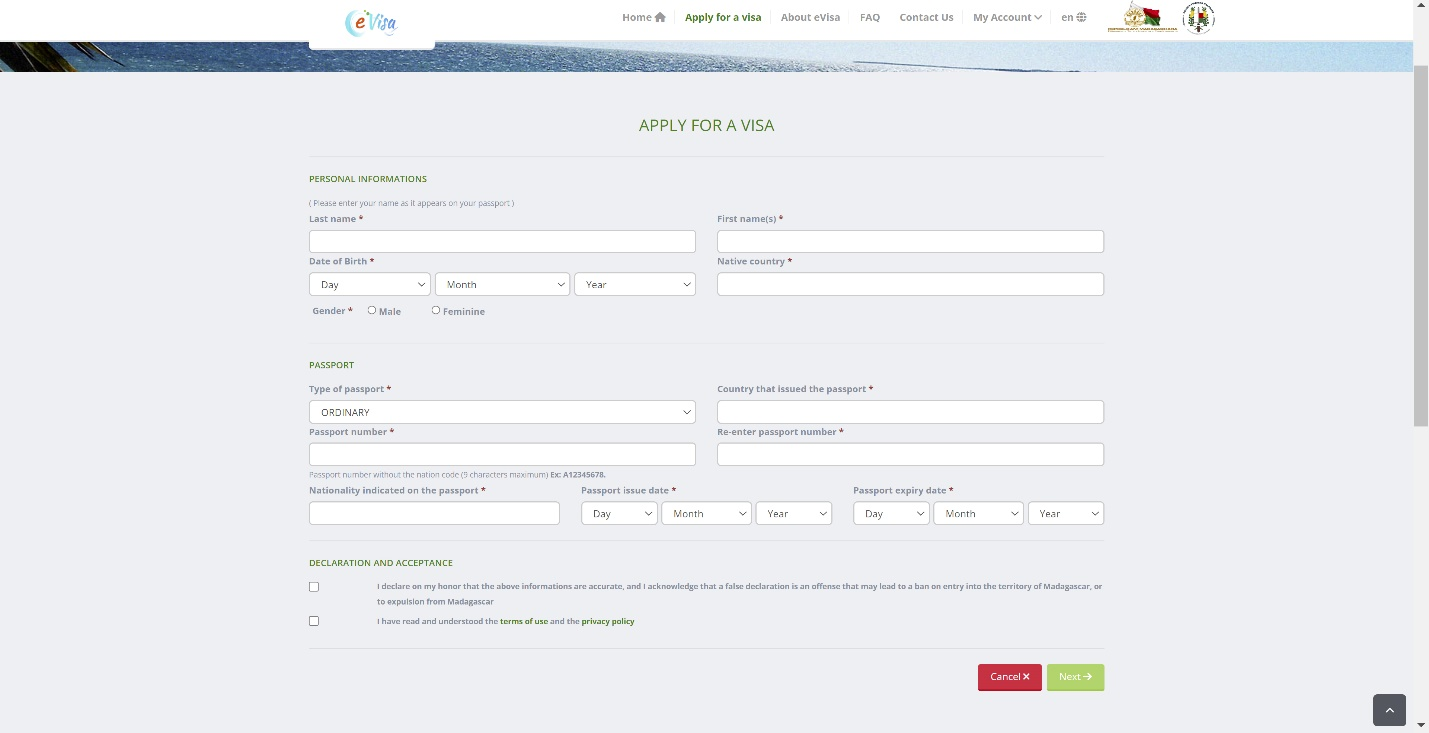Open the My Account menu
This screenshot has width=1429, height=733.
[1007, 17]
